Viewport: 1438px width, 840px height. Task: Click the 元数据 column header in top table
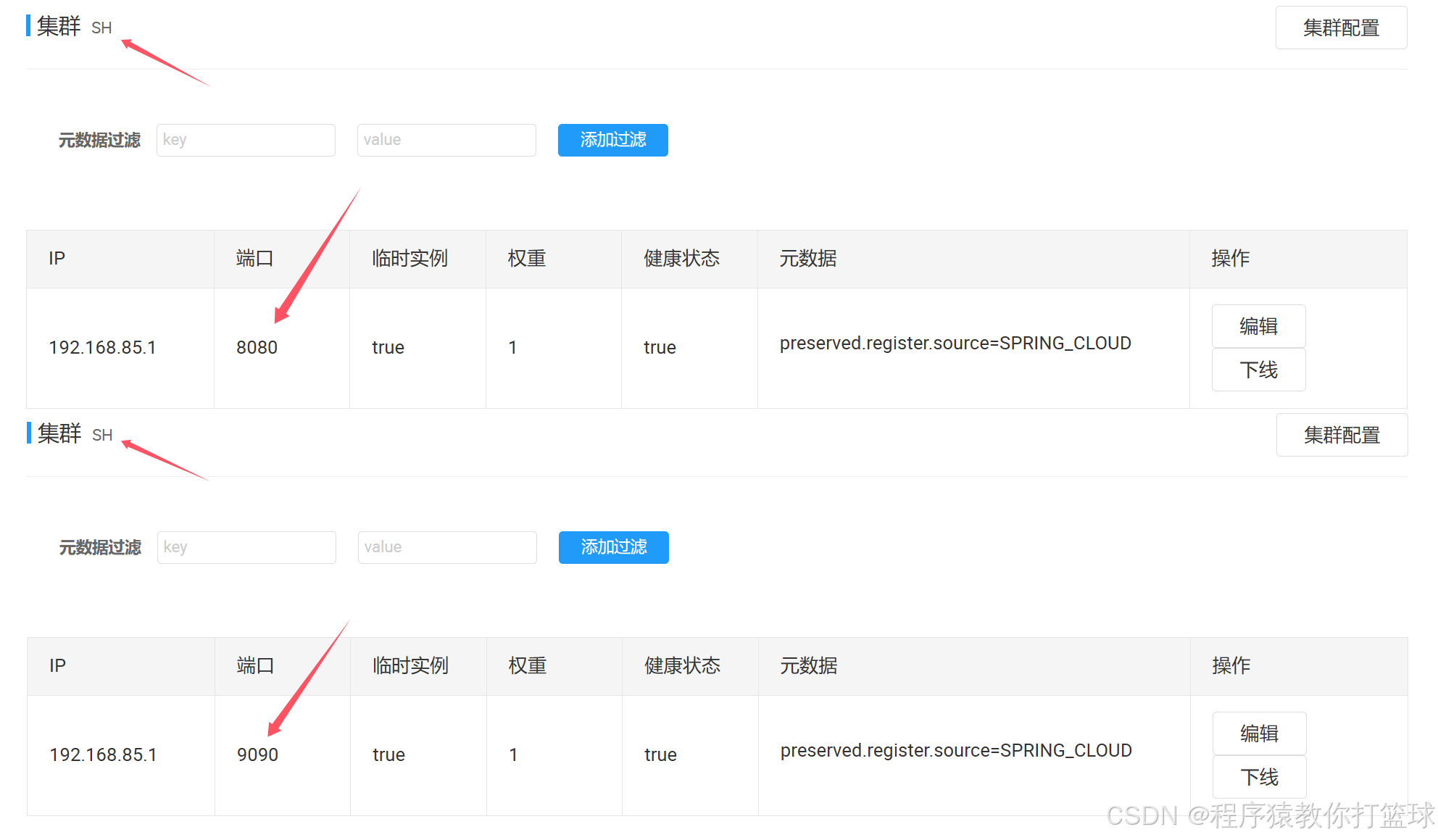[x=807, y=259]
